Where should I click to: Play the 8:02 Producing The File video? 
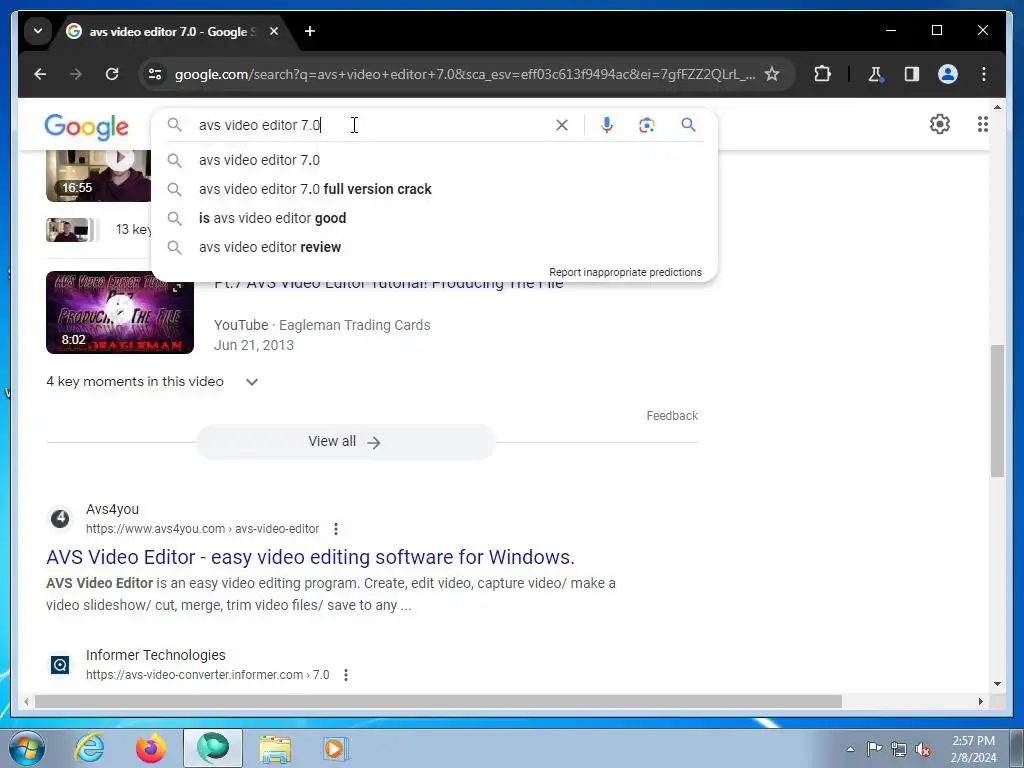120,313
